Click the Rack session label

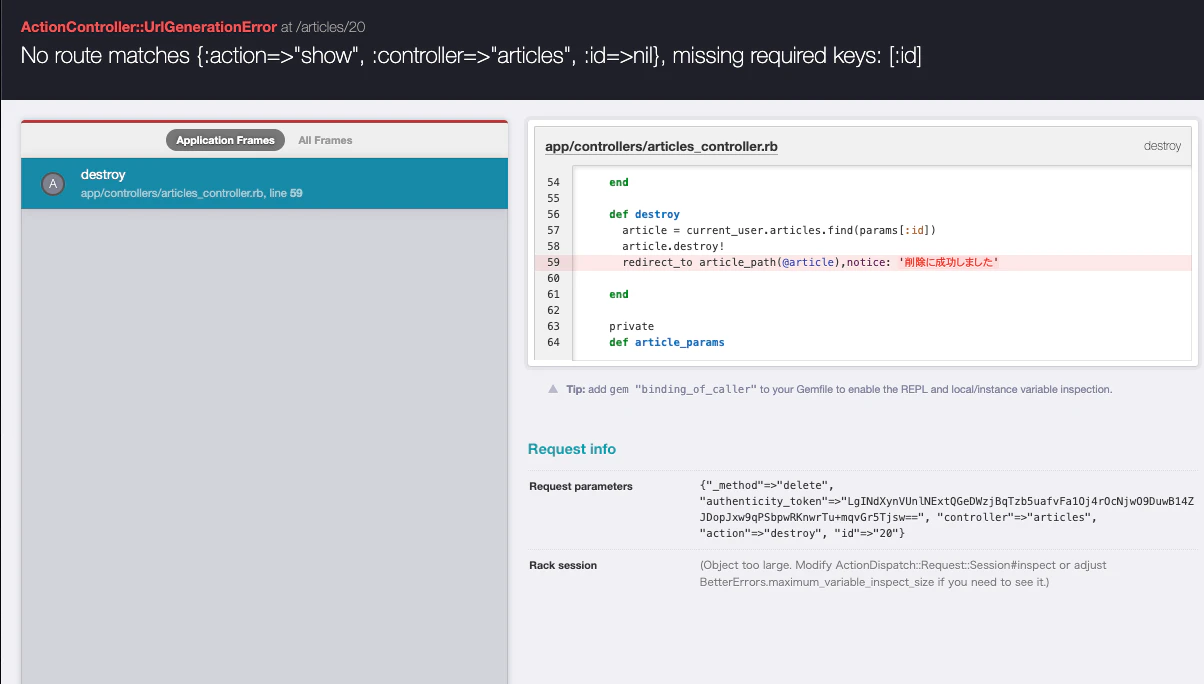(x=563, y=565)
